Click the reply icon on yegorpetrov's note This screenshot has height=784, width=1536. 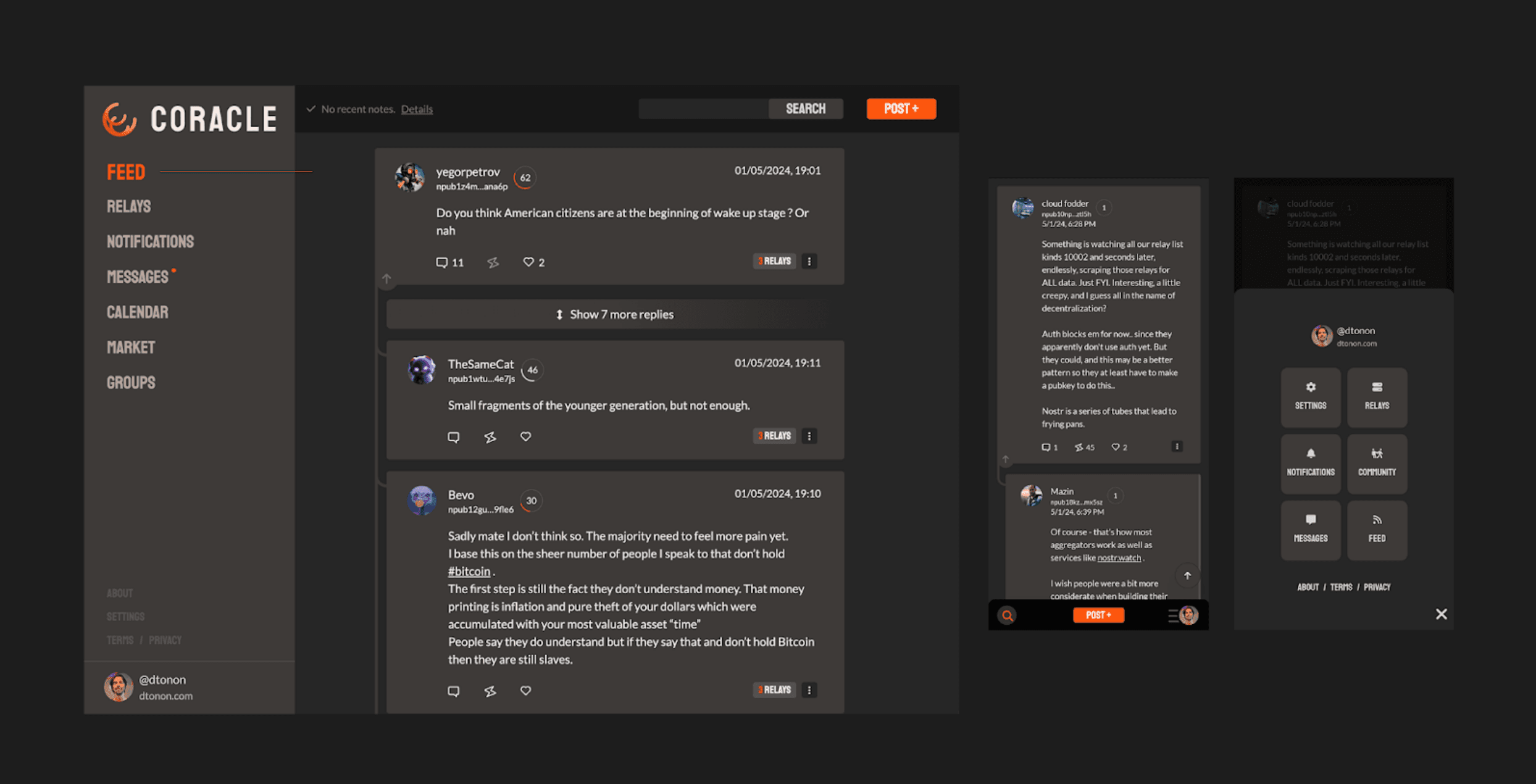pos(442,262)
